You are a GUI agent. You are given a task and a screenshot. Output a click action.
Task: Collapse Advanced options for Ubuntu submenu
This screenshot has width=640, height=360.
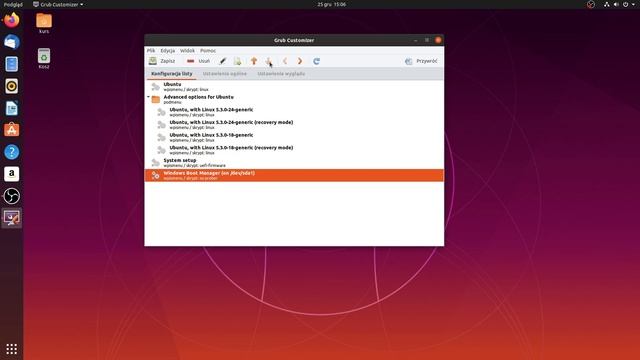coord(149,97)
